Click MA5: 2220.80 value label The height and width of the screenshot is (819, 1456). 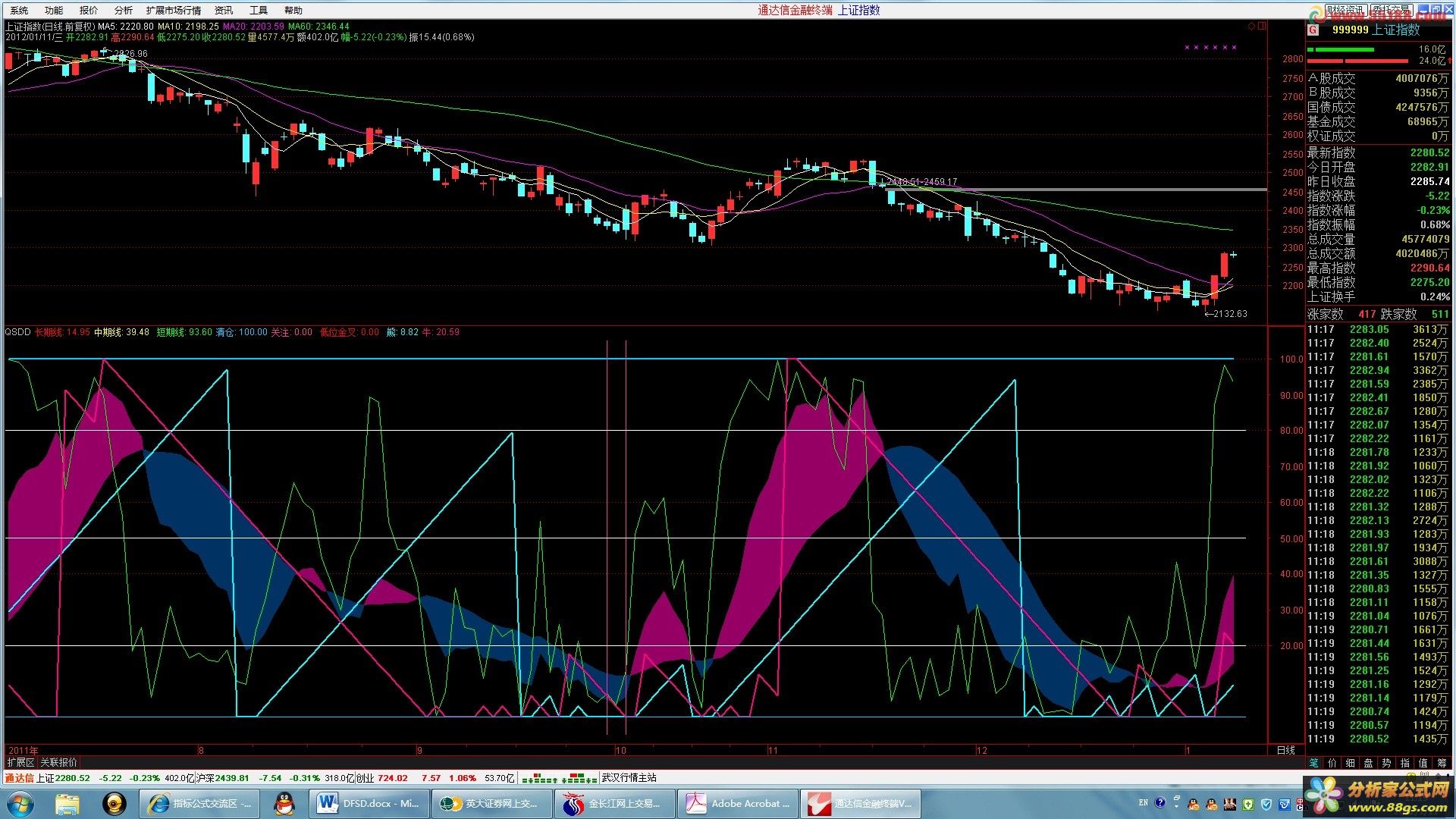point(126,26)
